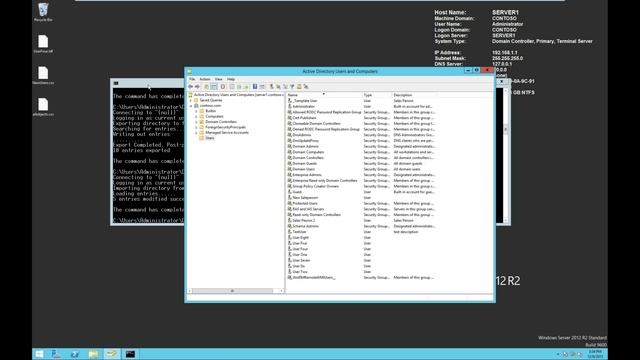Open Server Manager from the taskbar

(56, 354)
